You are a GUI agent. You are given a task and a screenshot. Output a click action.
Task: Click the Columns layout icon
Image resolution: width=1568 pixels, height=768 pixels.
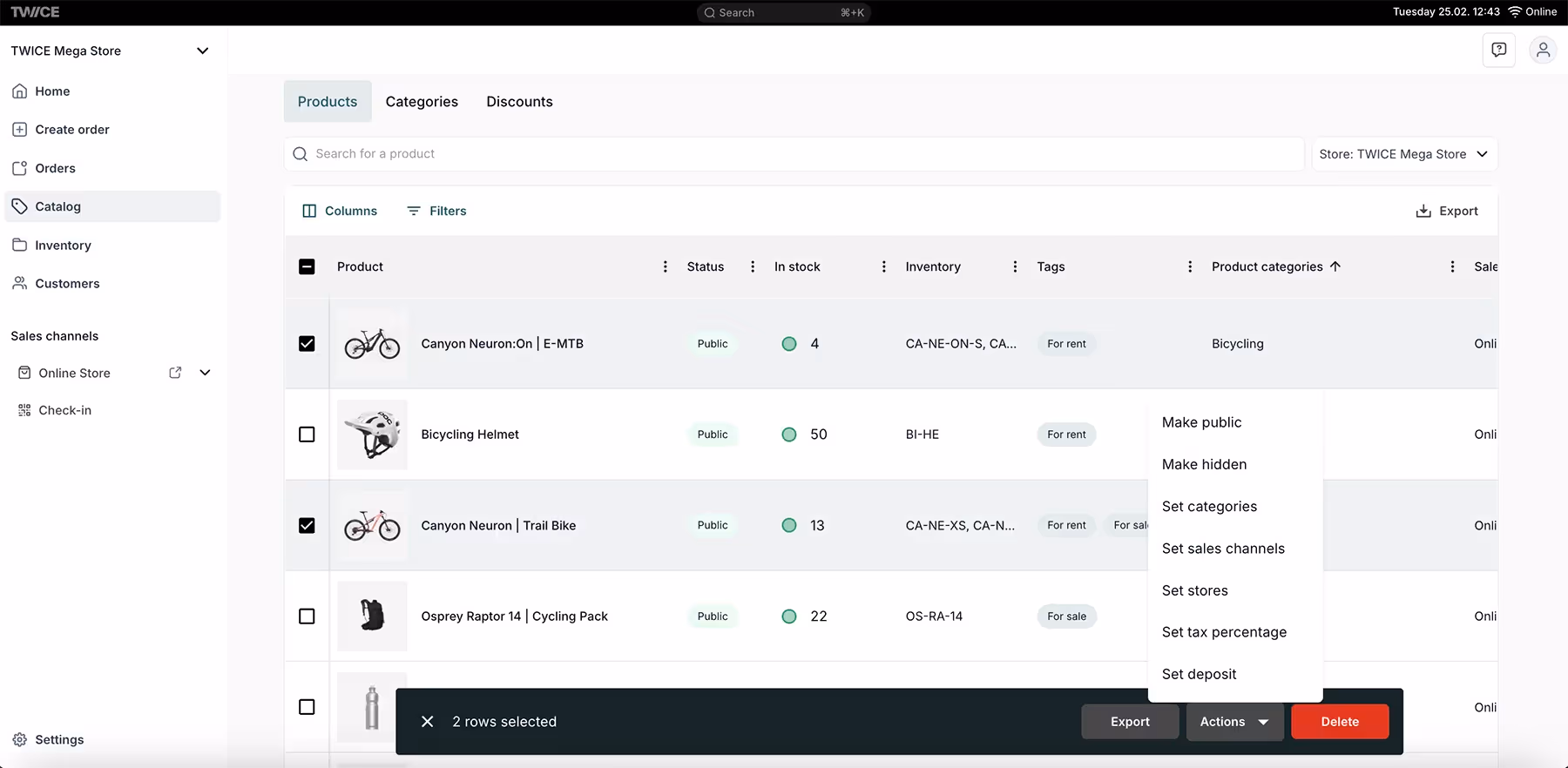coord(309,211)
